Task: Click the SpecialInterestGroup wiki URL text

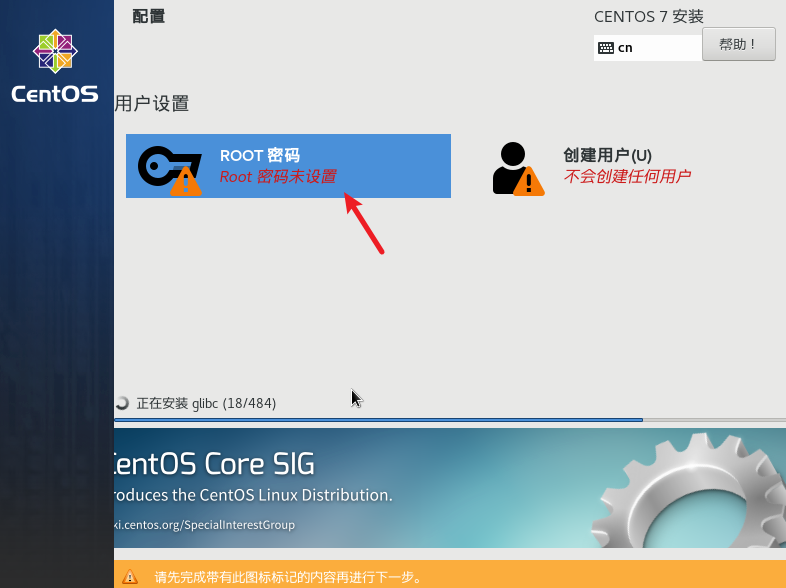Action: pos(205,525)
